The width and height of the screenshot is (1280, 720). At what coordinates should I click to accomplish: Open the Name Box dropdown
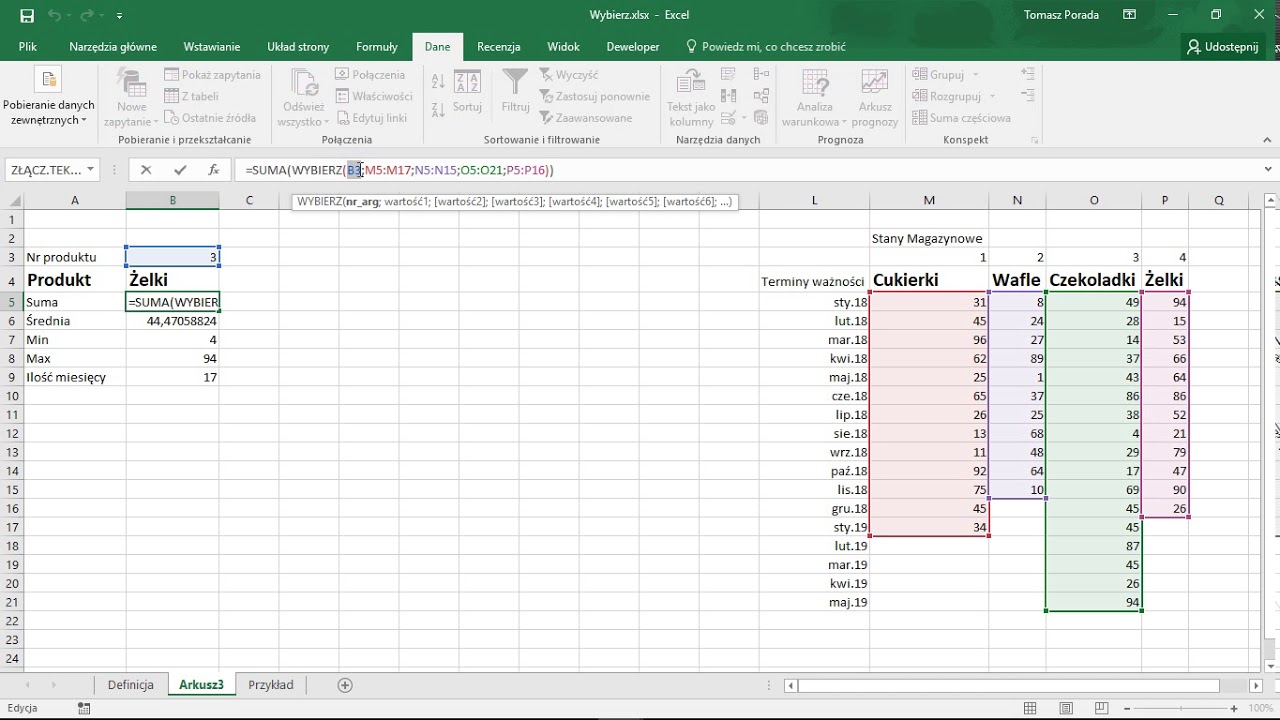(x=91, y=170)
